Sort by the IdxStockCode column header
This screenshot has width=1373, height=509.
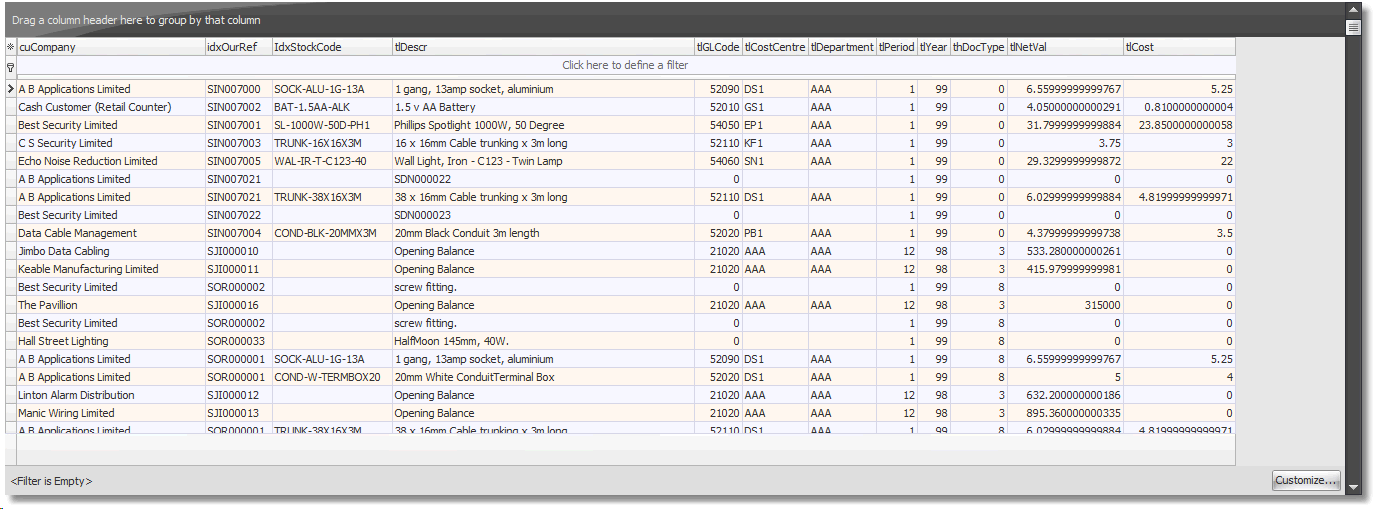(x=332, y=47)
